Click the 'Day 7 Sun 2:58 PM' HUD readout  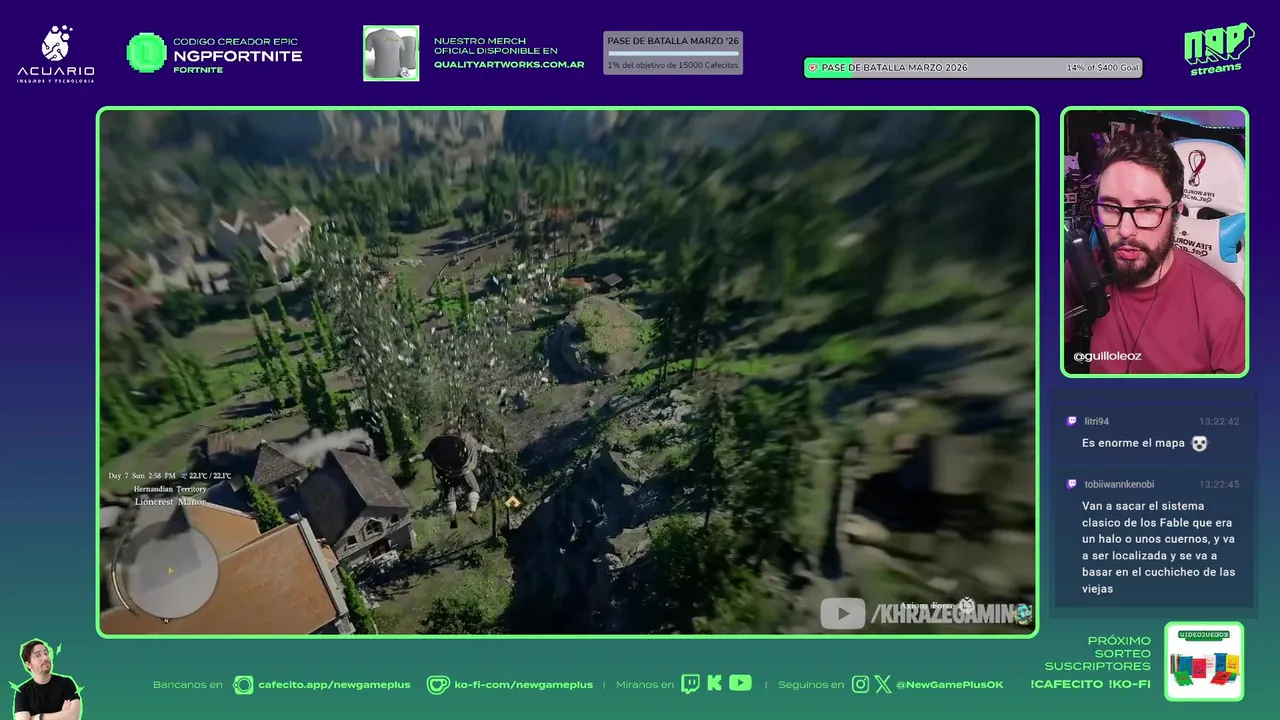click(142, 476)
